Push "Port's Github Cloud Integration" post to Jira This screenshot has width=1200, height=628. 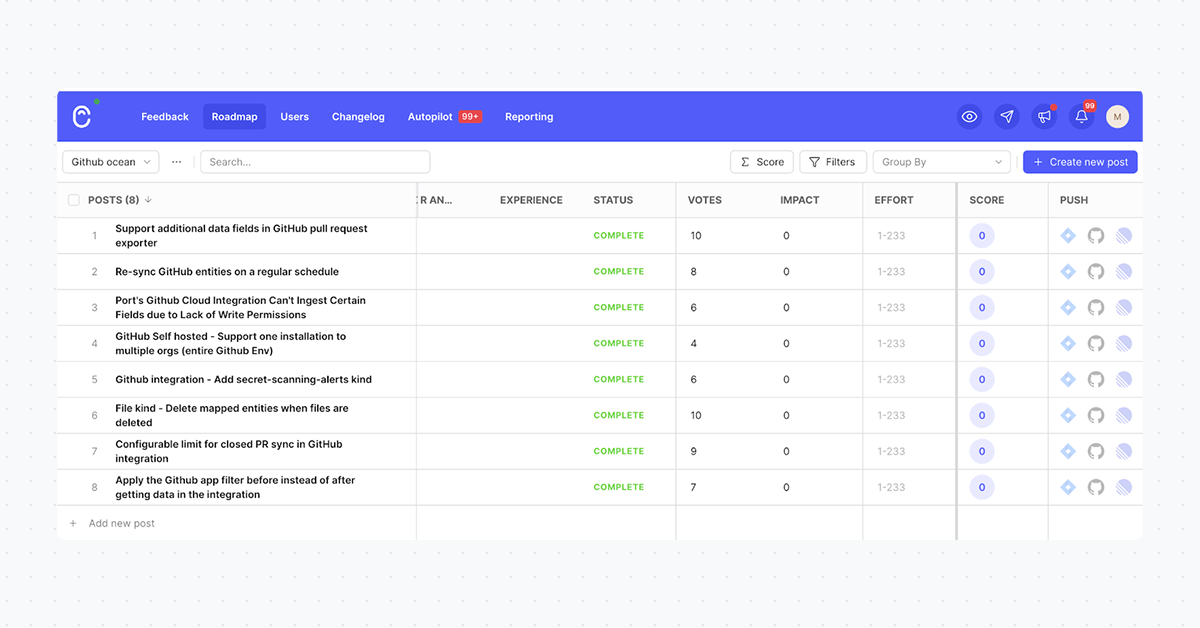pyautogui.click(x=1068, y=308)
